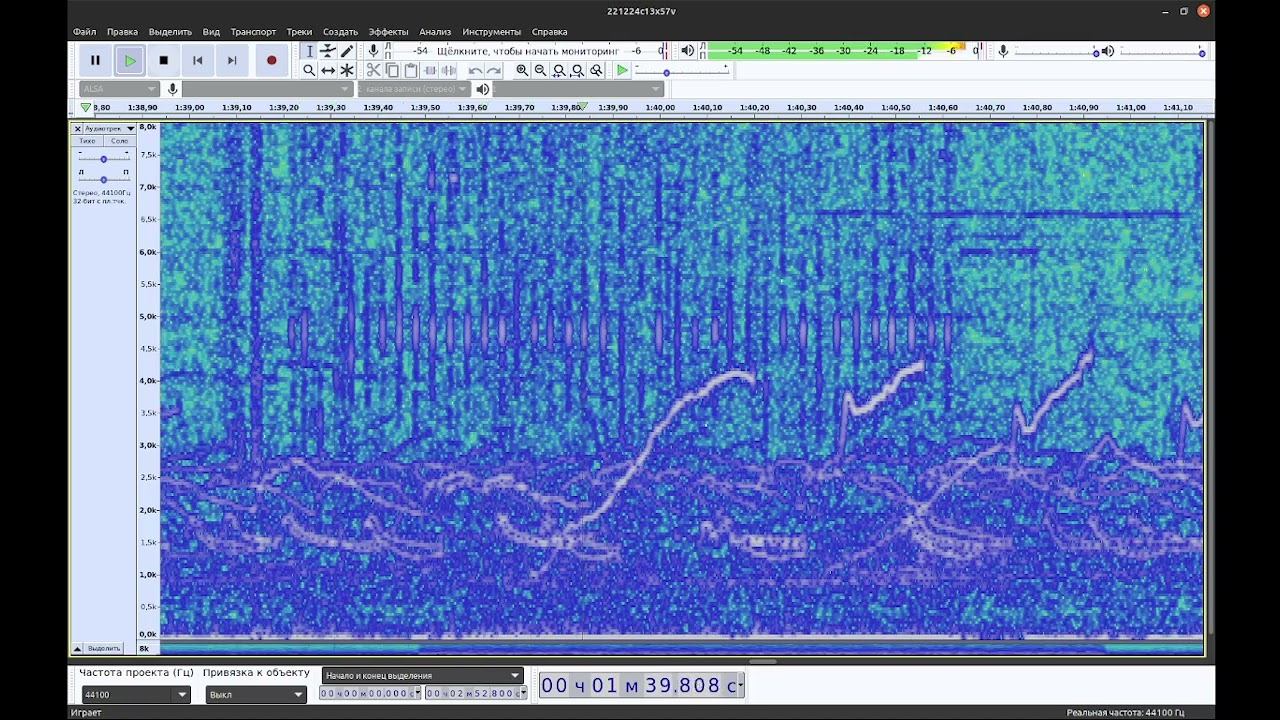Adjust the track gain slider
The width and height of the screenshot is (1280, 720).
103,159
